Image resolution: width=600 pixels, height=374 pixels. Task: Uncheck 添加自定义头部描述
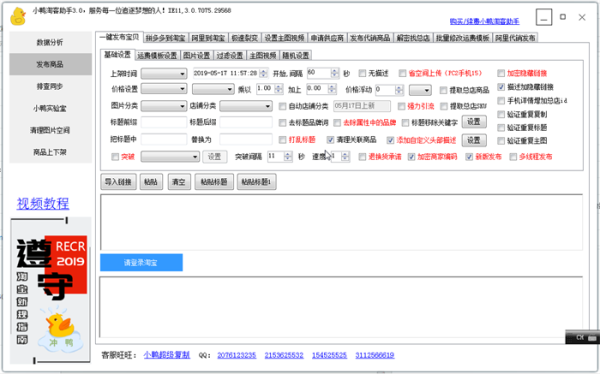(390, 140)
